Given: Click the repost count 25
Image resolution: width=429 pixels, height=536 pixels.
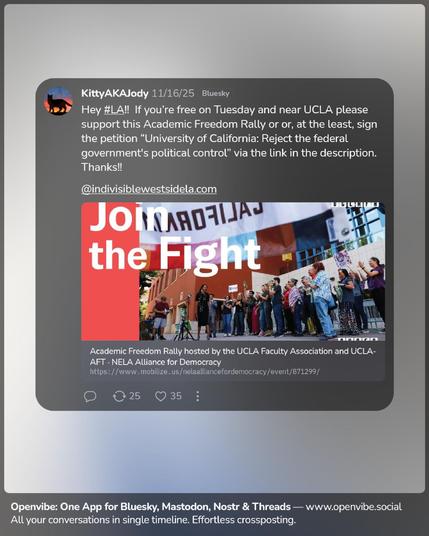Looking at the screenshot, I should pyautogui.click(x=134, y=396).
